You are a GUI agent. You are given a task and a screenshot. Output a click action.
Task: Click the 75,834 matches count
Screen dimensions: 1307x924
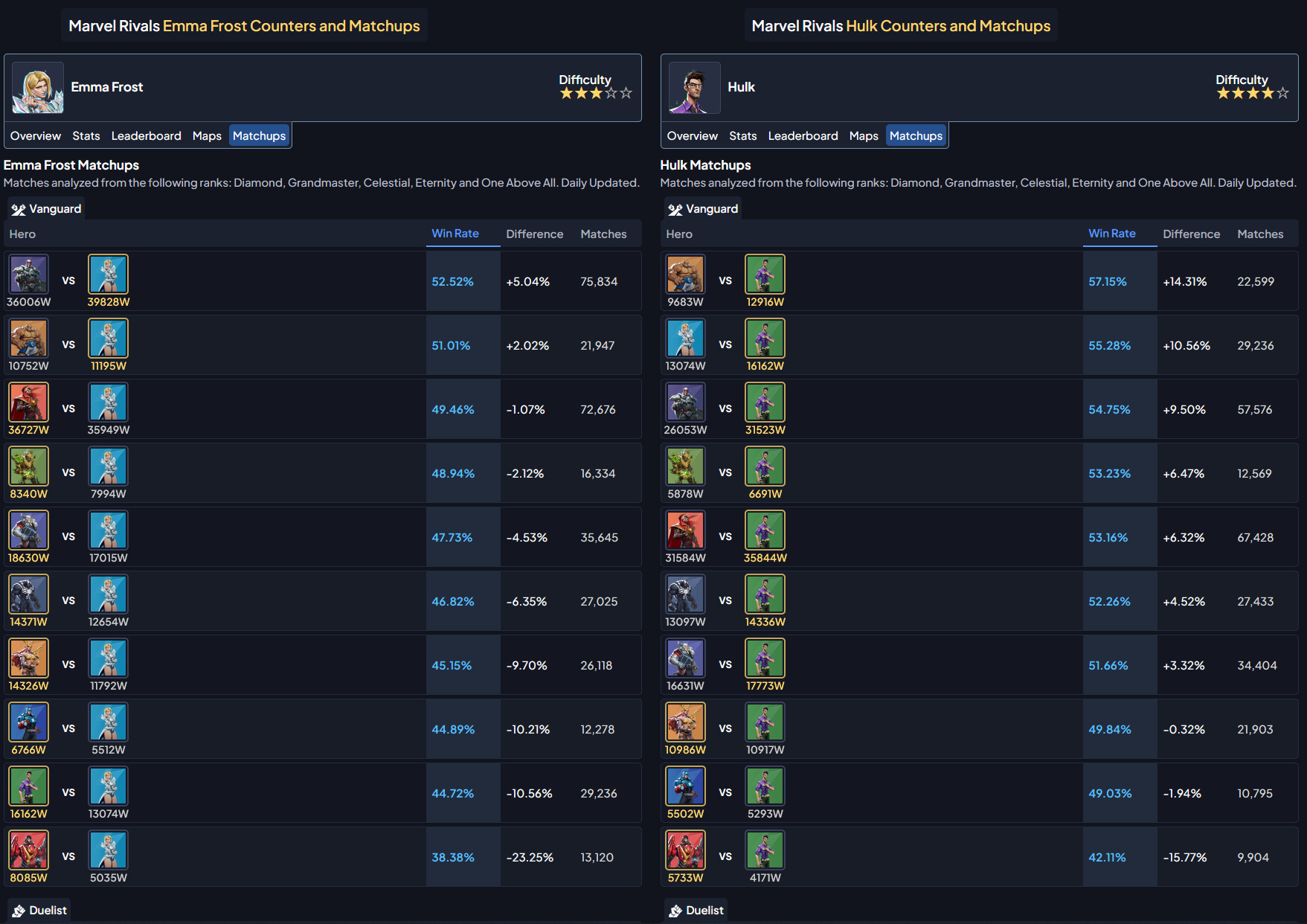point(599,282)
